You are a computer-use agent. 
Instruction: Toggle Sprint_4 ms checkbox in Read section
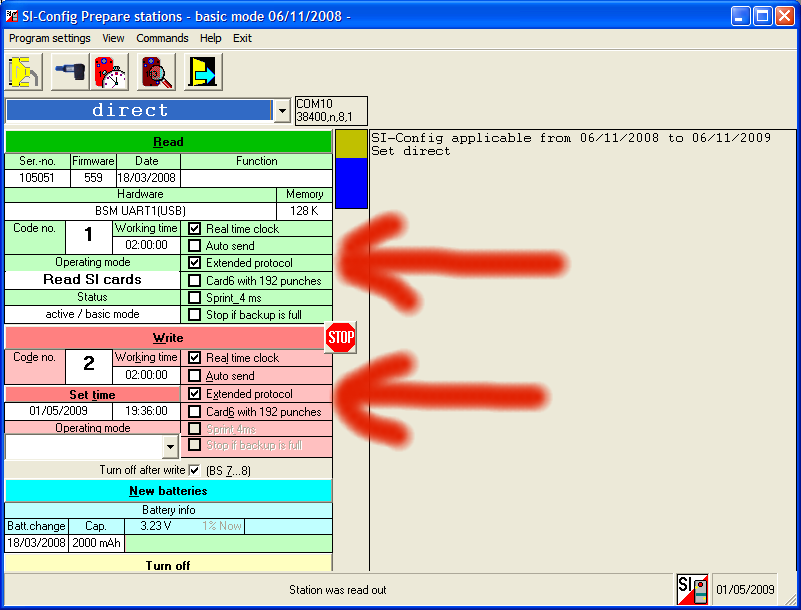(x=194, y=297)
